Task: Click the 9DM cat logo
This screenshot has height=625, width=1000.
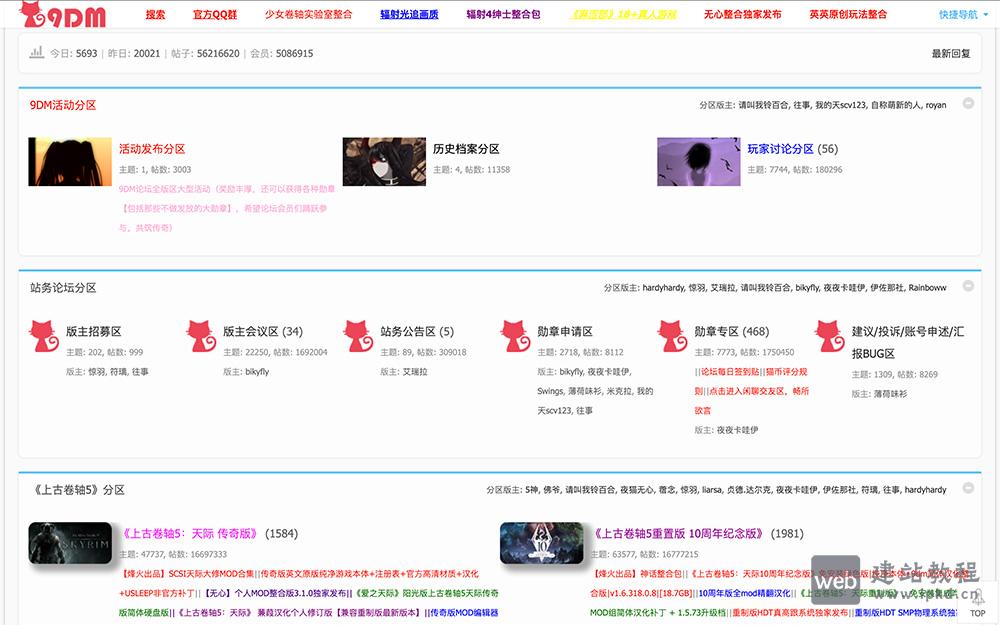Action: [62, 14]
